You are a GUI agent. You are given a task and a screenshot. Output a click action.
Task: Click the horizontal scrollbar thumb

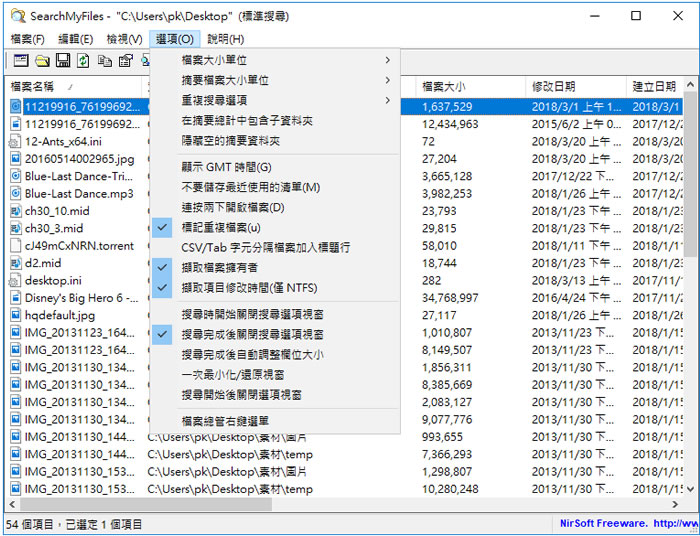tap(146, 505)
